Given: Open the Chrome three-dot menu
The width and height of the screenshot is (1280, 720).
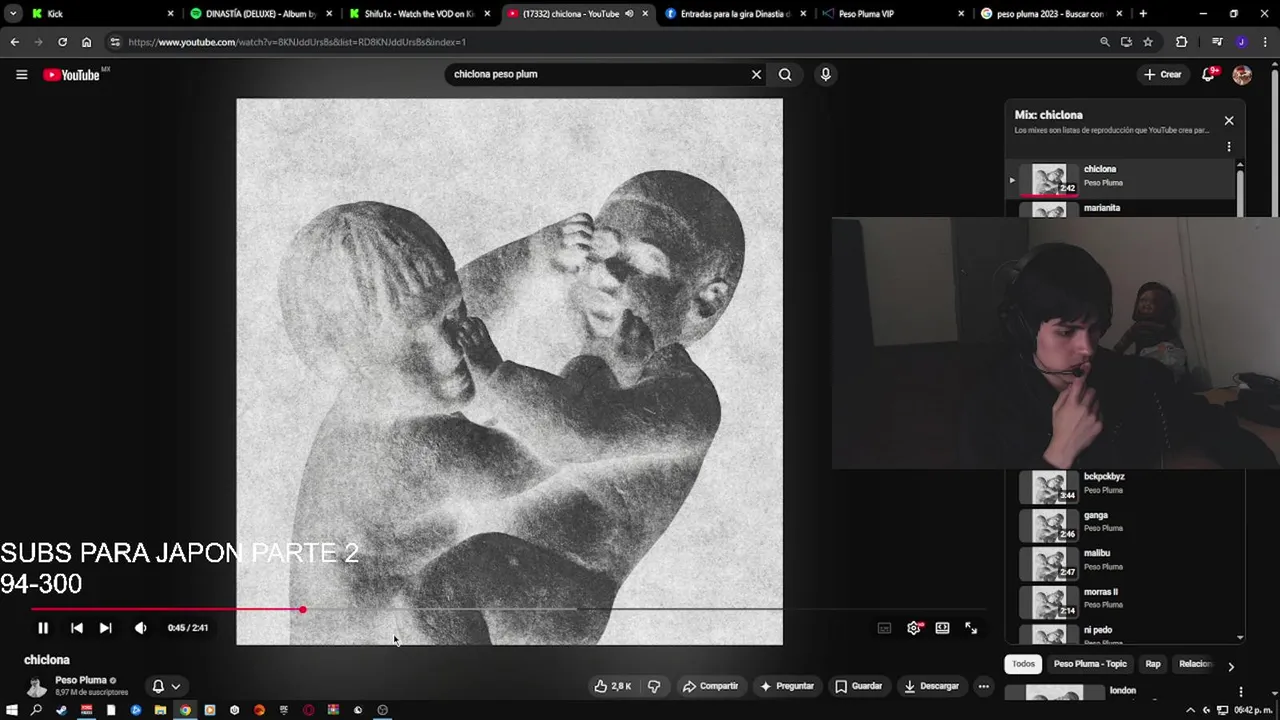Looking at the screenshot, I should click(x=1265, y=42).
